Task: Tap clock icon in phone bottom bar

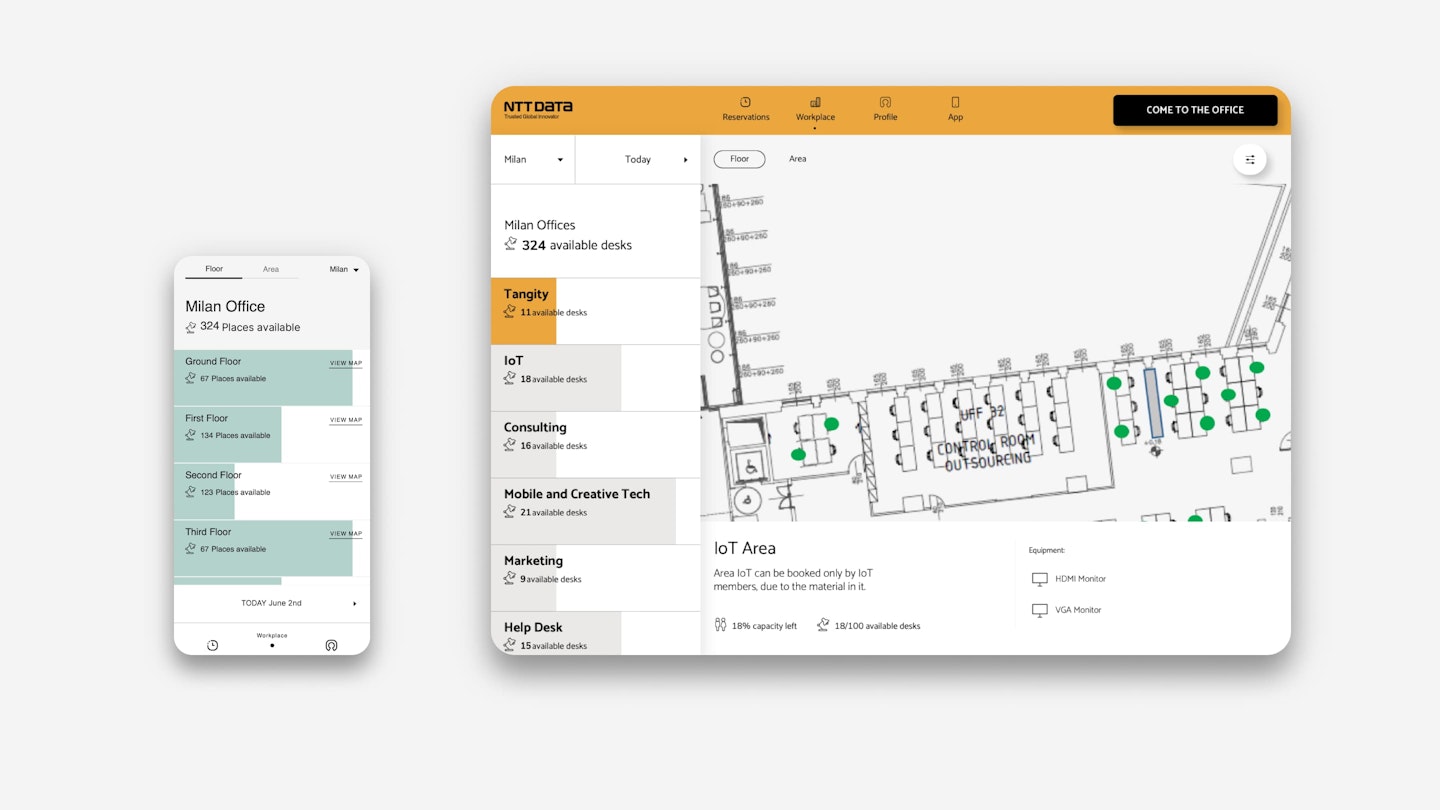Action: click(212, 645)
